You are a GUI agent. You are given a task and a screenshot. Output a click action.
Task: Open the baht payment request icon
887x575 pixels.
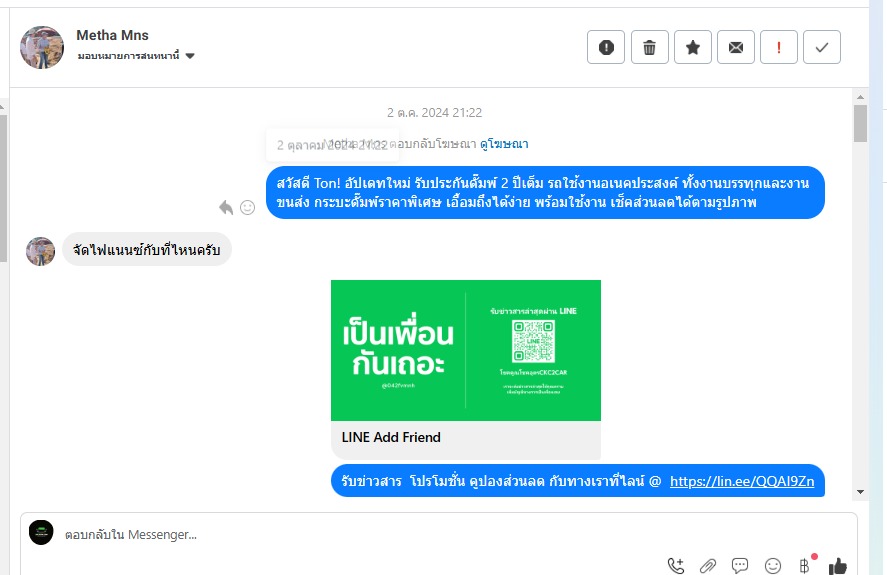click(805, 565)
